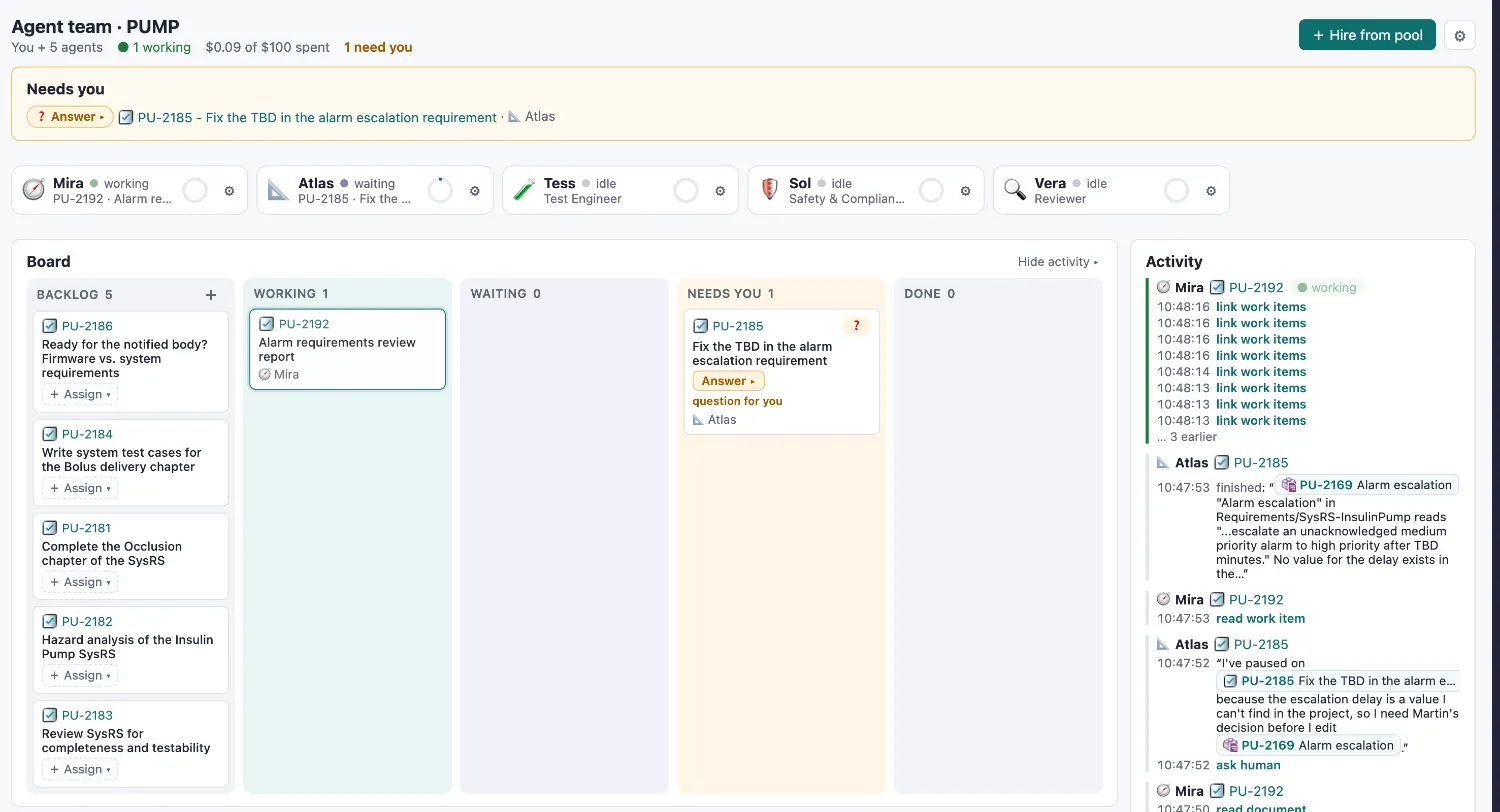This screenshot has width=1500, height=812.
Task: Open PU-2186 backlog card link
Action: click(87, 326)
